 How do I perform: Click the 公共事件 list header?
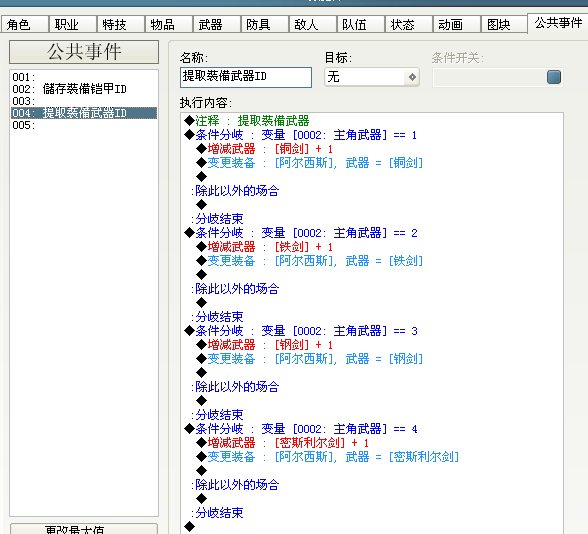[84, 52]
